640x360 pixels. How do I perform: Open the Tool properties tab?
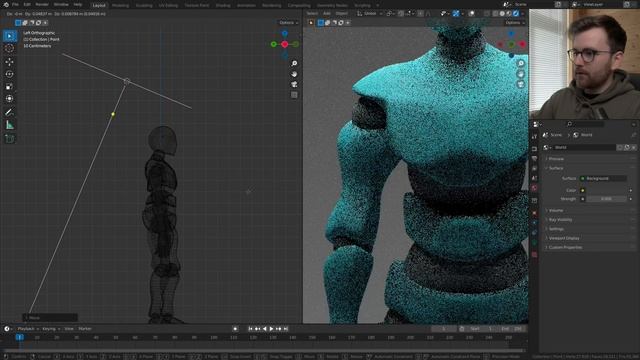[534, 137]
